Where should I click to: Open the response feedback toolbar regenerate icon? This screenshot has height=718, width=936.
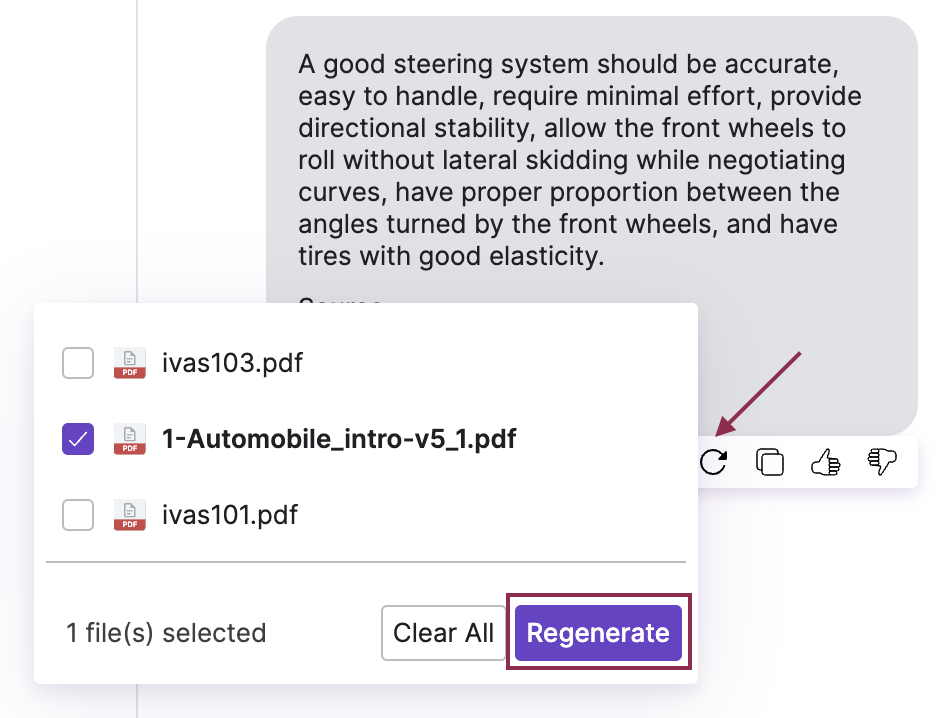714,462
